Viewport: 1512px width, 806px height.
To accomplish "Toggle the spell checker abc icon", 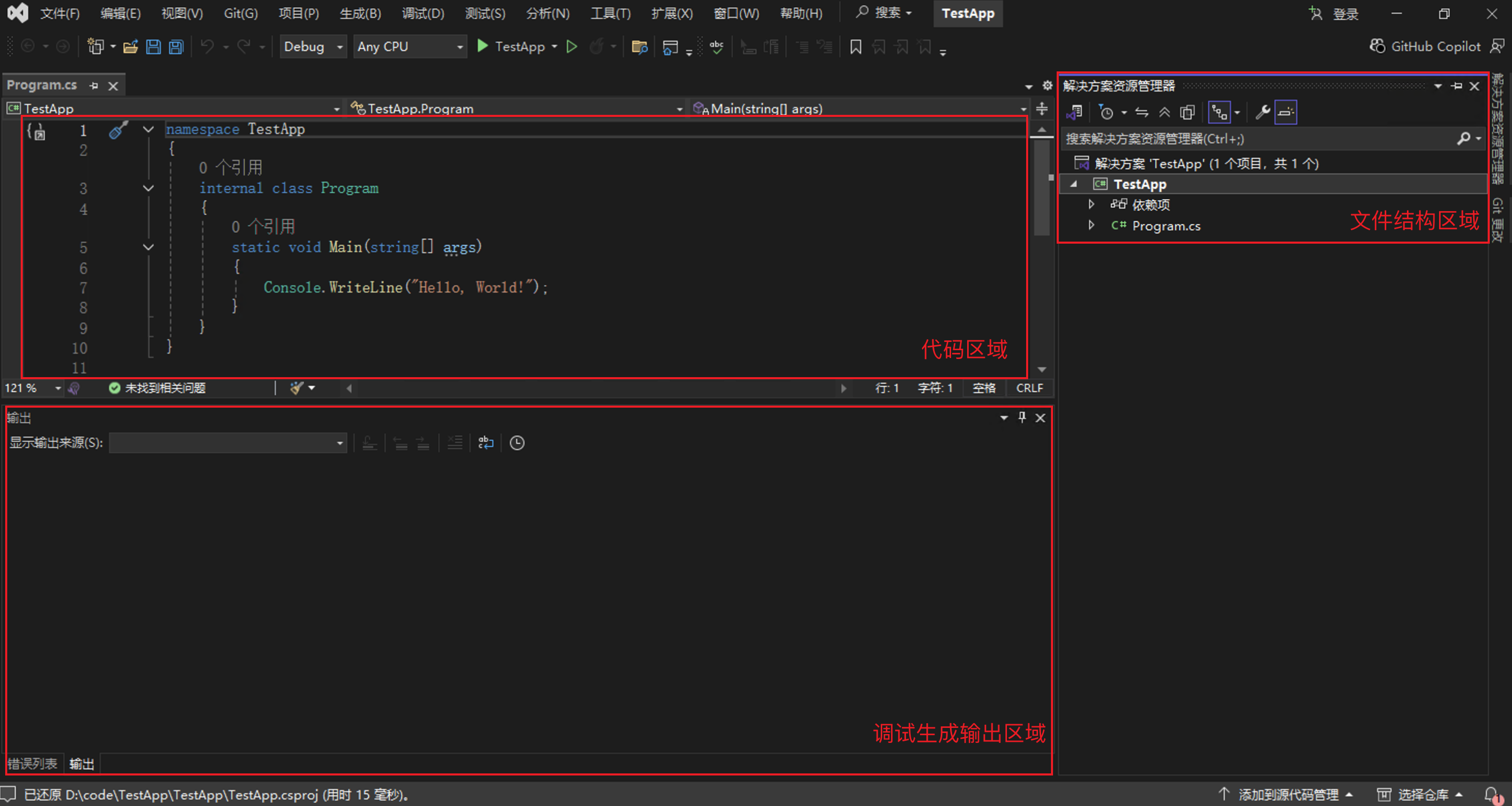I will point(716,47).
